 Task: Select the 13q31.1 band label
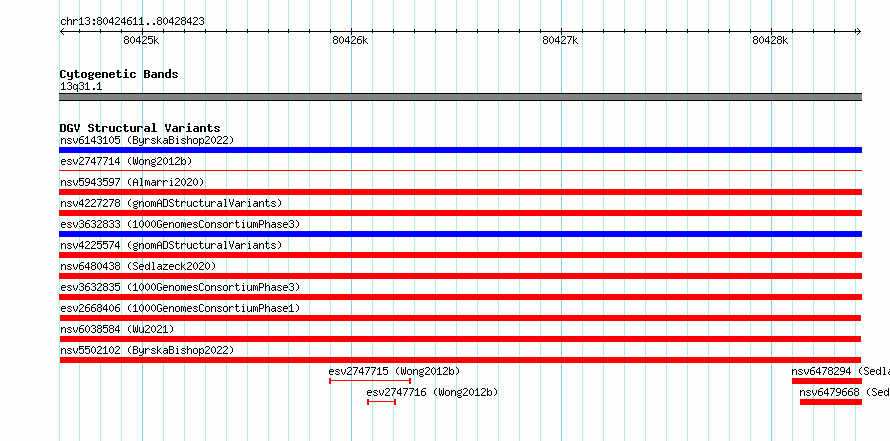81,87
